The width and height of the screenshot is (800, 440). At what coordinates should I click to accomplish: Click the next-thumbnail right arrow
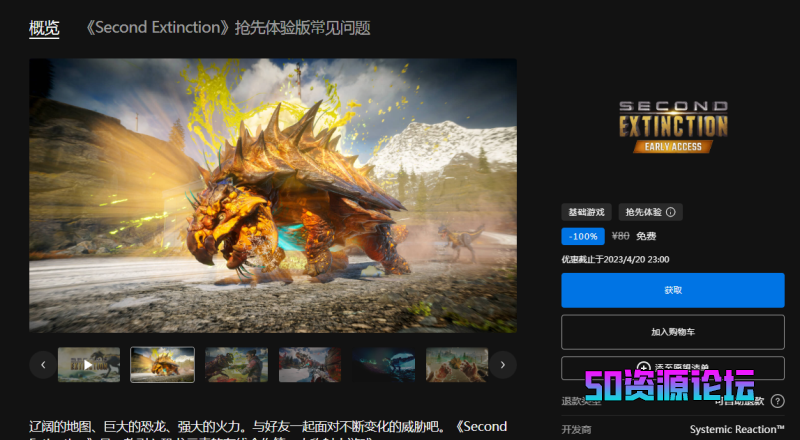point(503,364)
